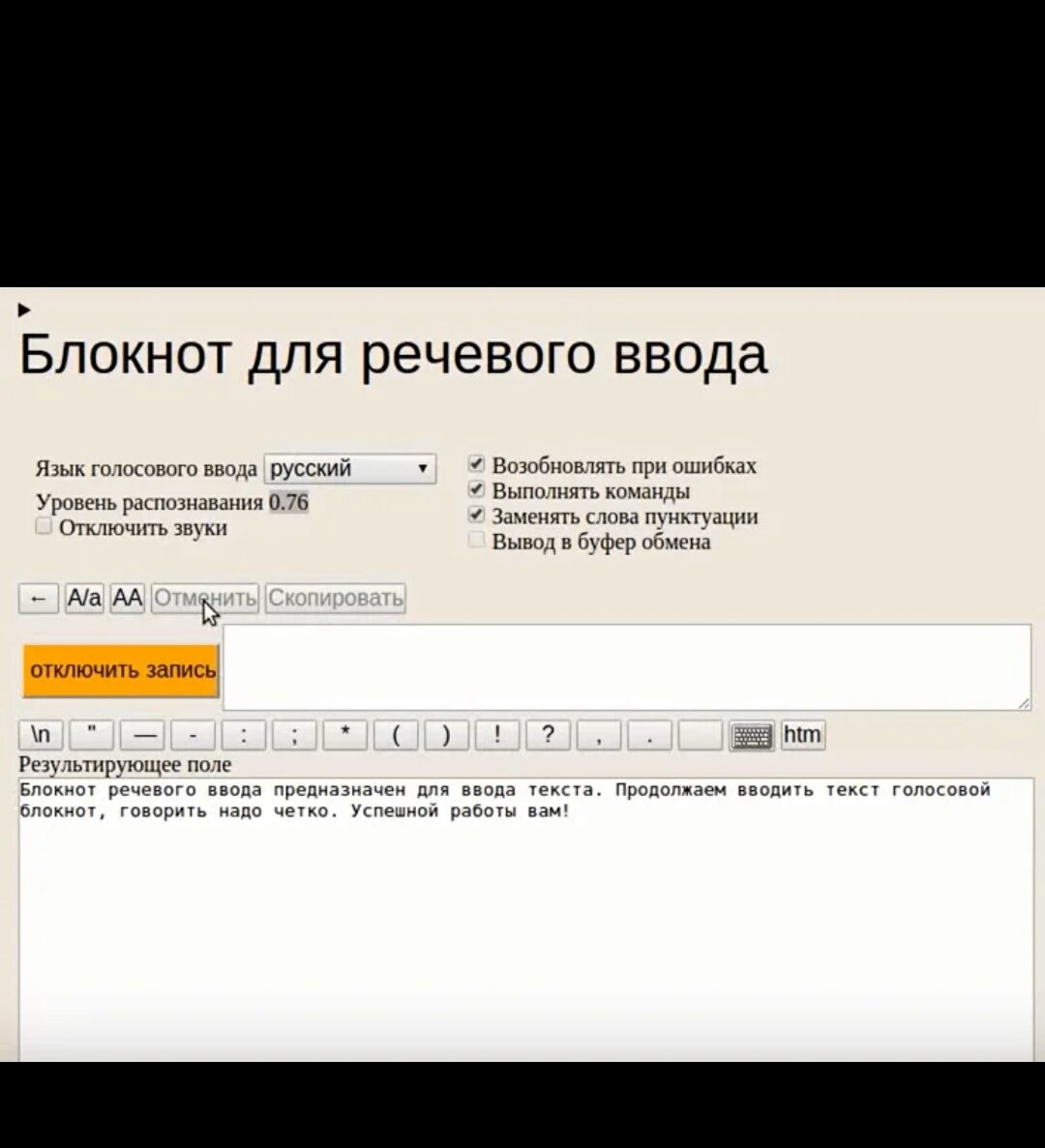The width and height of the screenshot is (1045, 1148).
Task: Insert an exclamation mark
Action: (497, 735)
